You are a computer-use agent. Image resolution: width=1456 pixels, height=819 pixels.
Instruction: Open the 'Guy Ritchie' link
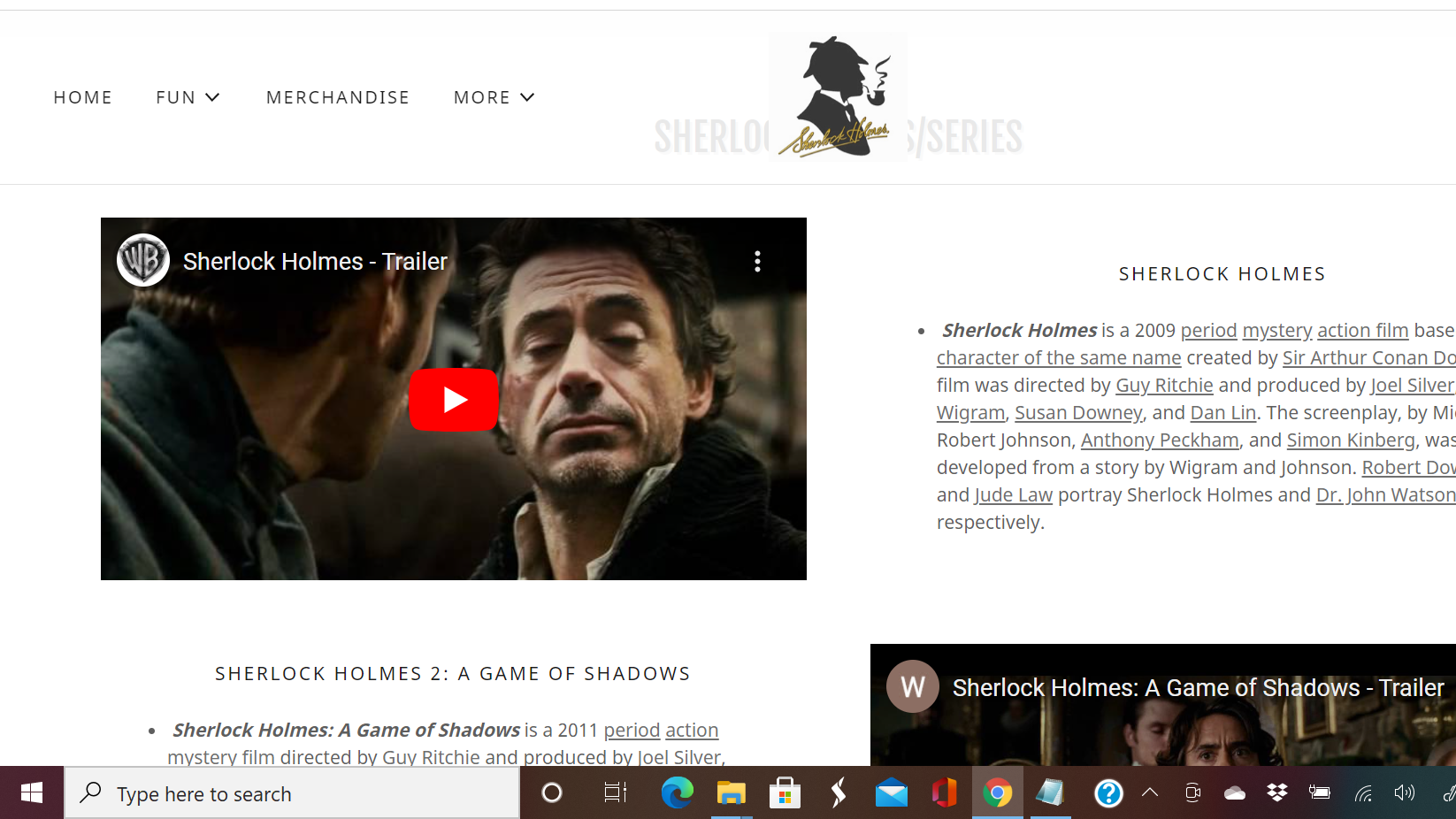(x=1164, y=385)
